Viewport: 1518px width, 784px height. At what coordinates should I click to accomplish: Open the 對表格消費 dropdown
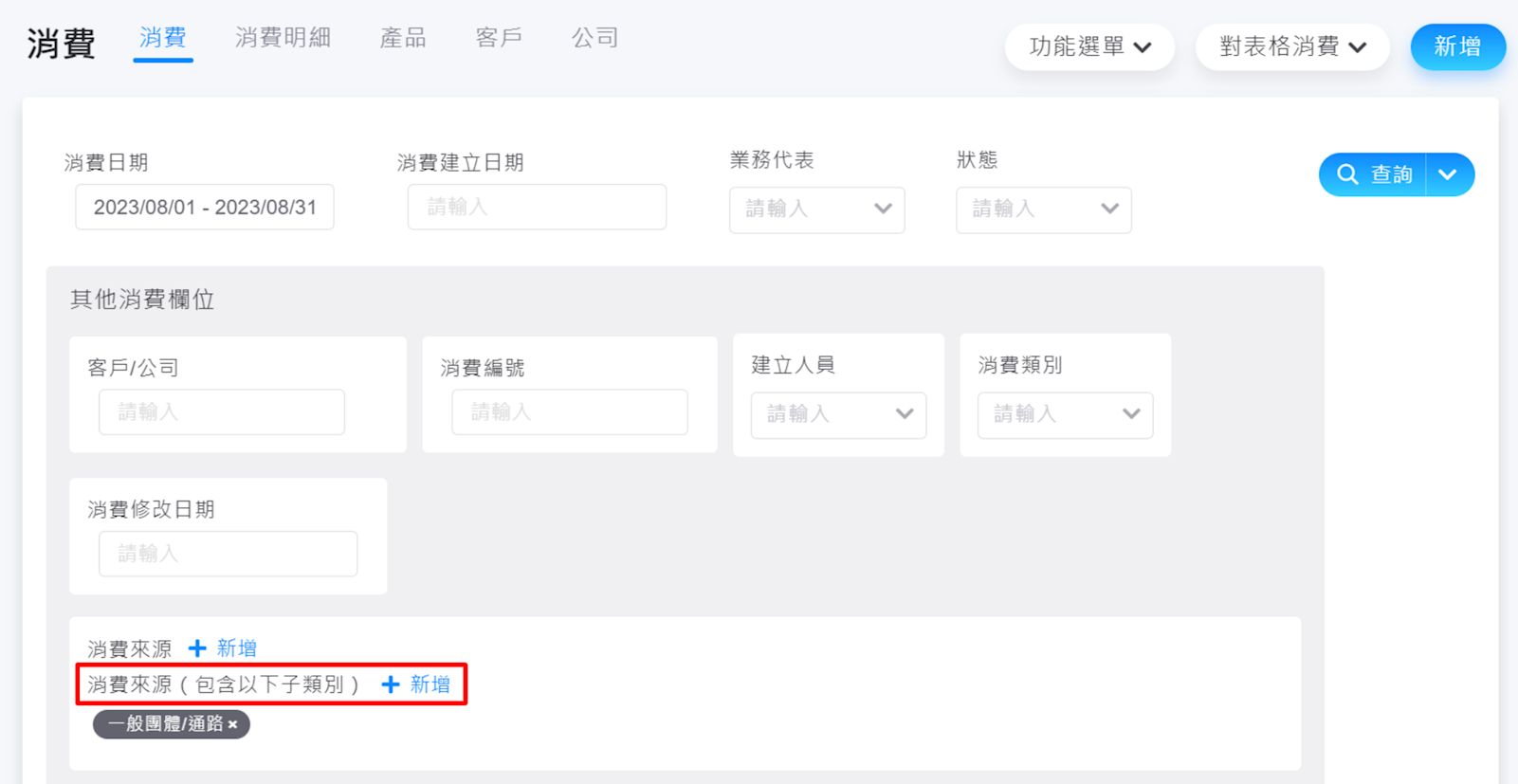coord(1291,46)
